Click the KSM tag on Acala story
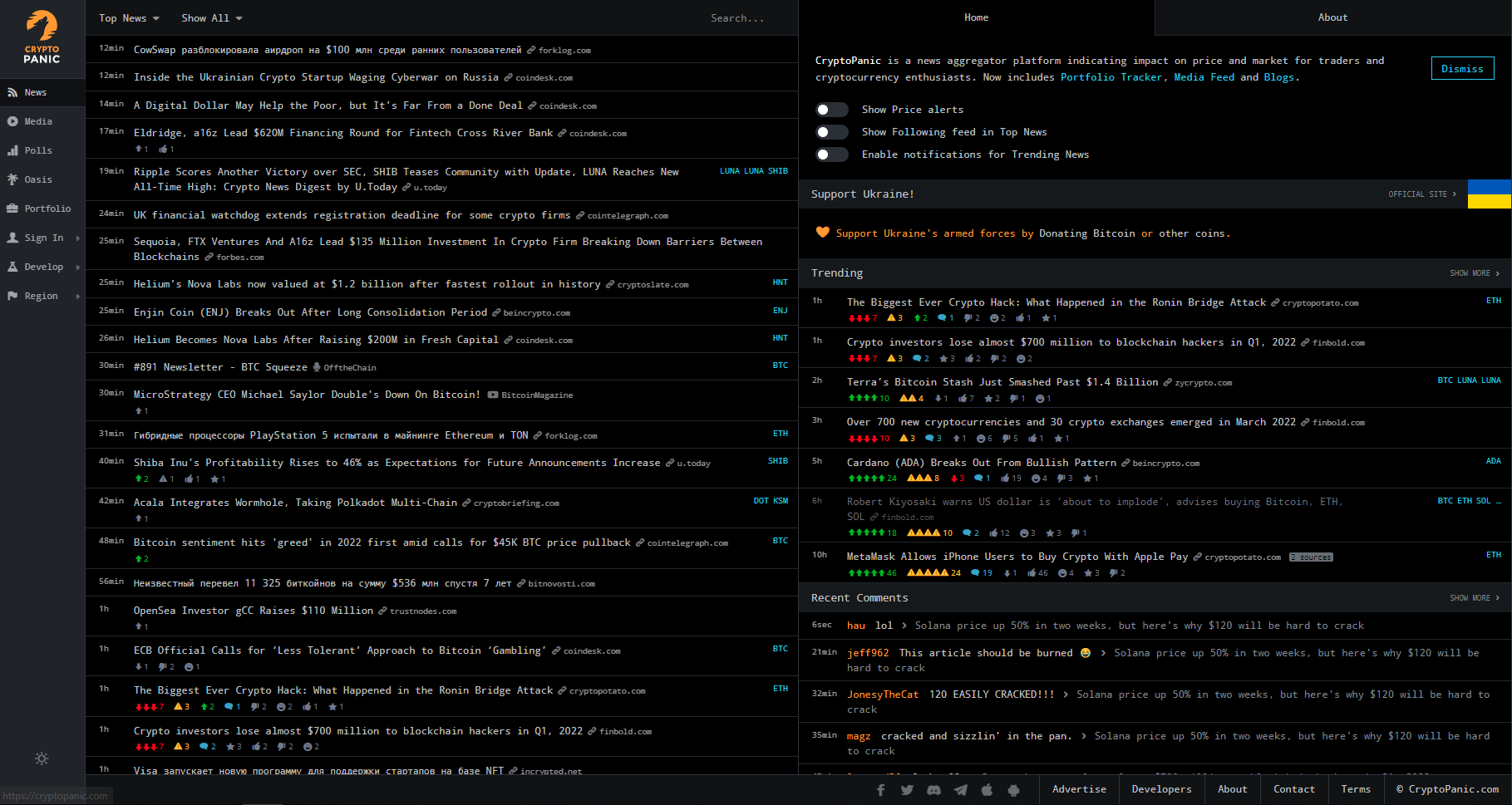 click(780, 501)
